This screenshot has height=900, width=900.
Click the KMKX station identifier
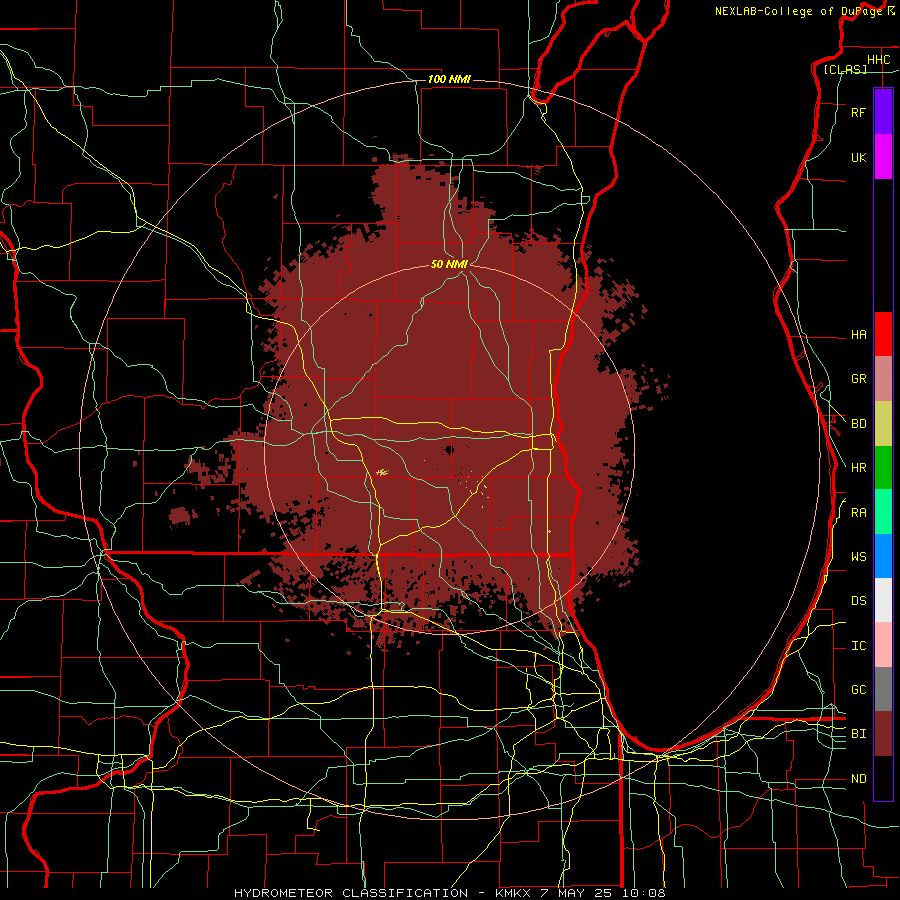point(513,893)
